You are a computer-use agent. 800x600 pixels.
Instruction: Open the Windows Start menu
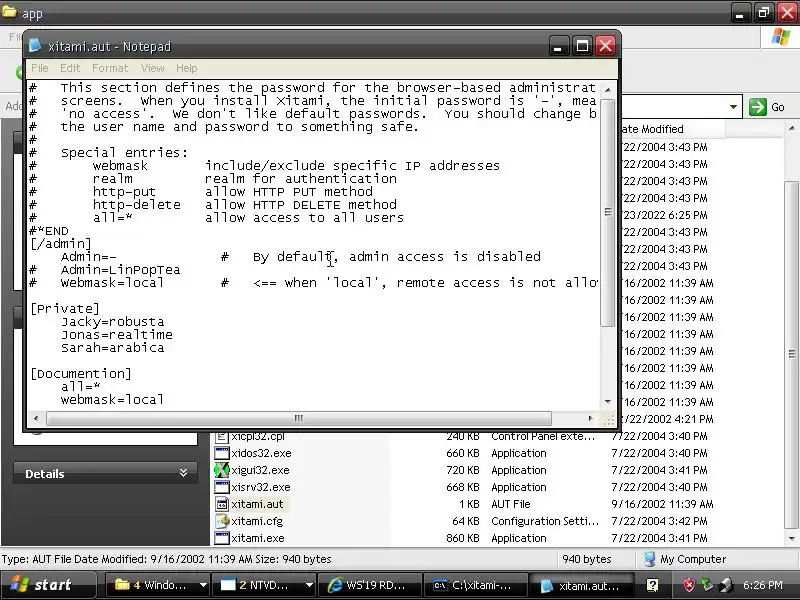[48, 585]
